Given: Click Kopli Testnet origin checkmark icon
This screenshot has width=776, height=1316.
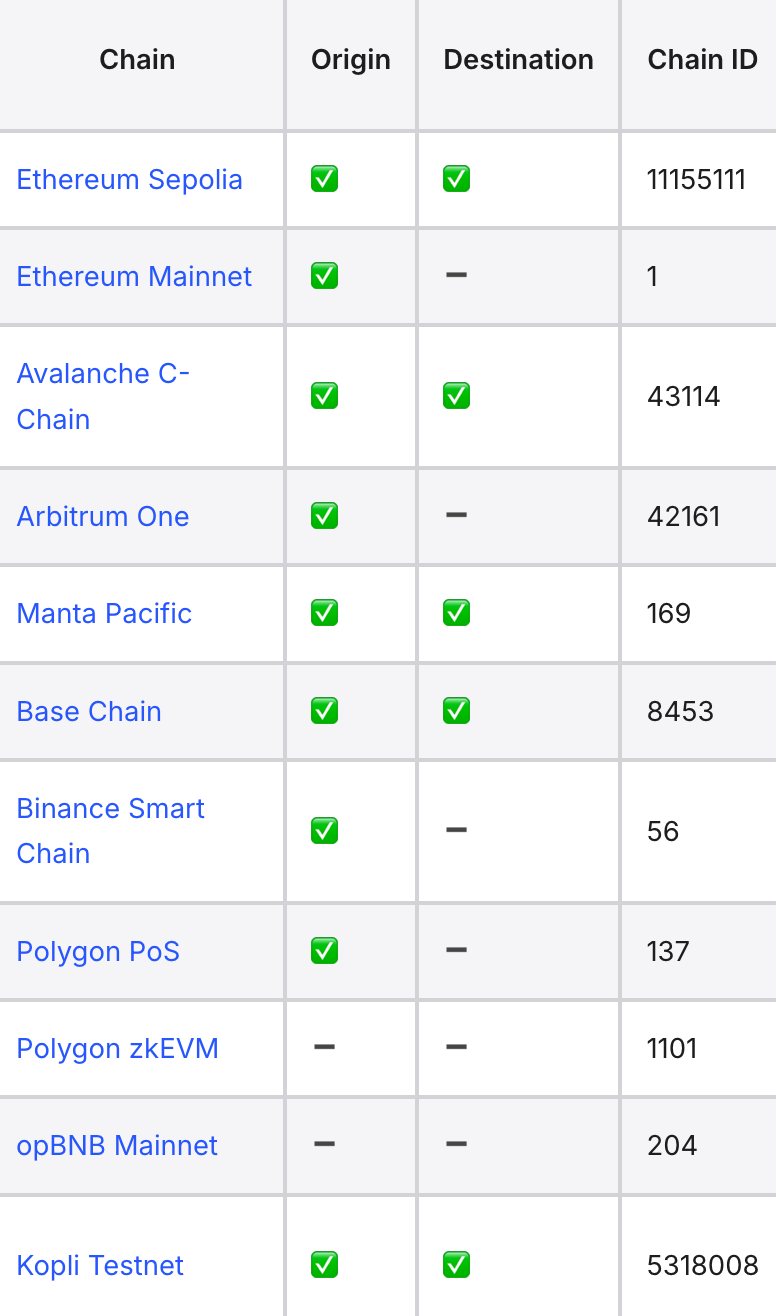Looking at the screenshot, I should (x=324, y=1264).
